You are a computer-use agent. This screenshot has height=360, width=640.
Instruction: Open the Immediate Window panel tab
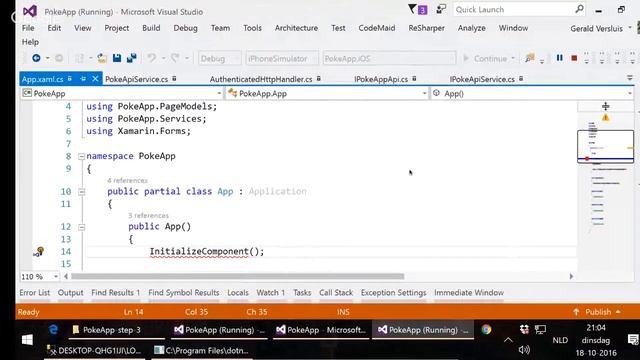[469, 293]
